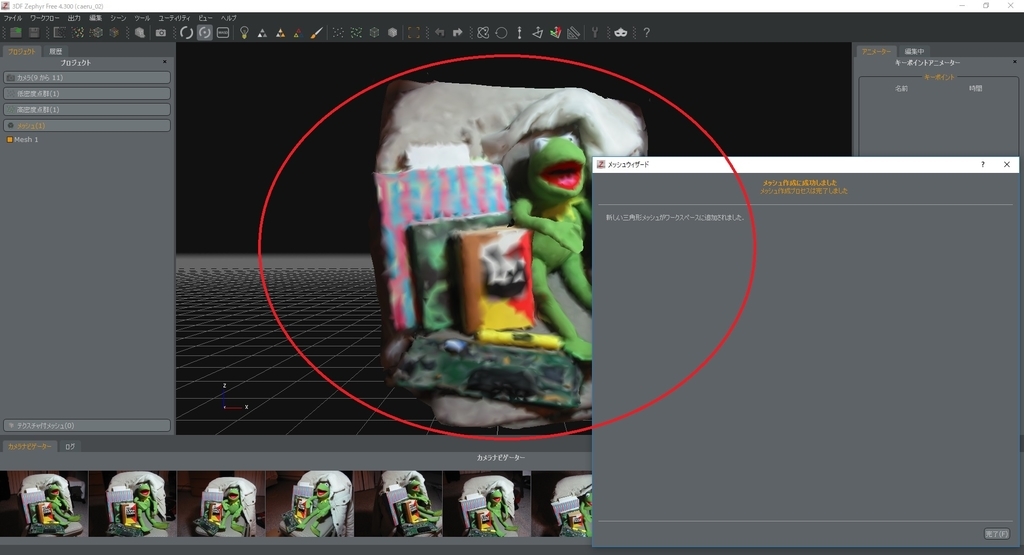
Task: Click the ? help button in メッシュウィザード dialog
Action: [982, 165]
